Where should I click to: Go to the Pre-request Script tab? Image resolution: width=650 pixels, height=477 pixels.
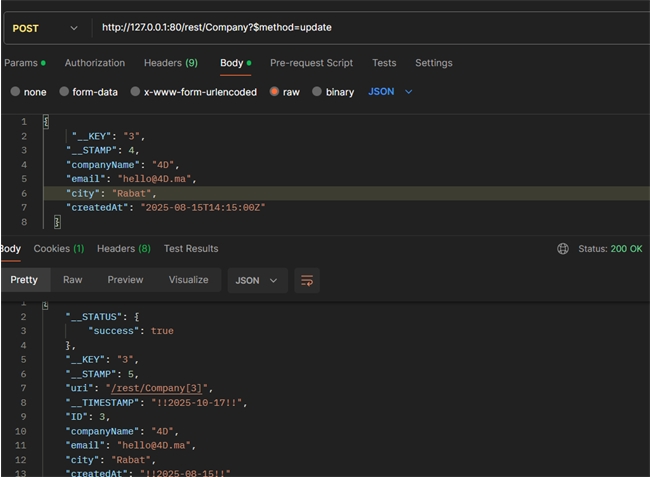pyautogui.click(x=311, y=63)
